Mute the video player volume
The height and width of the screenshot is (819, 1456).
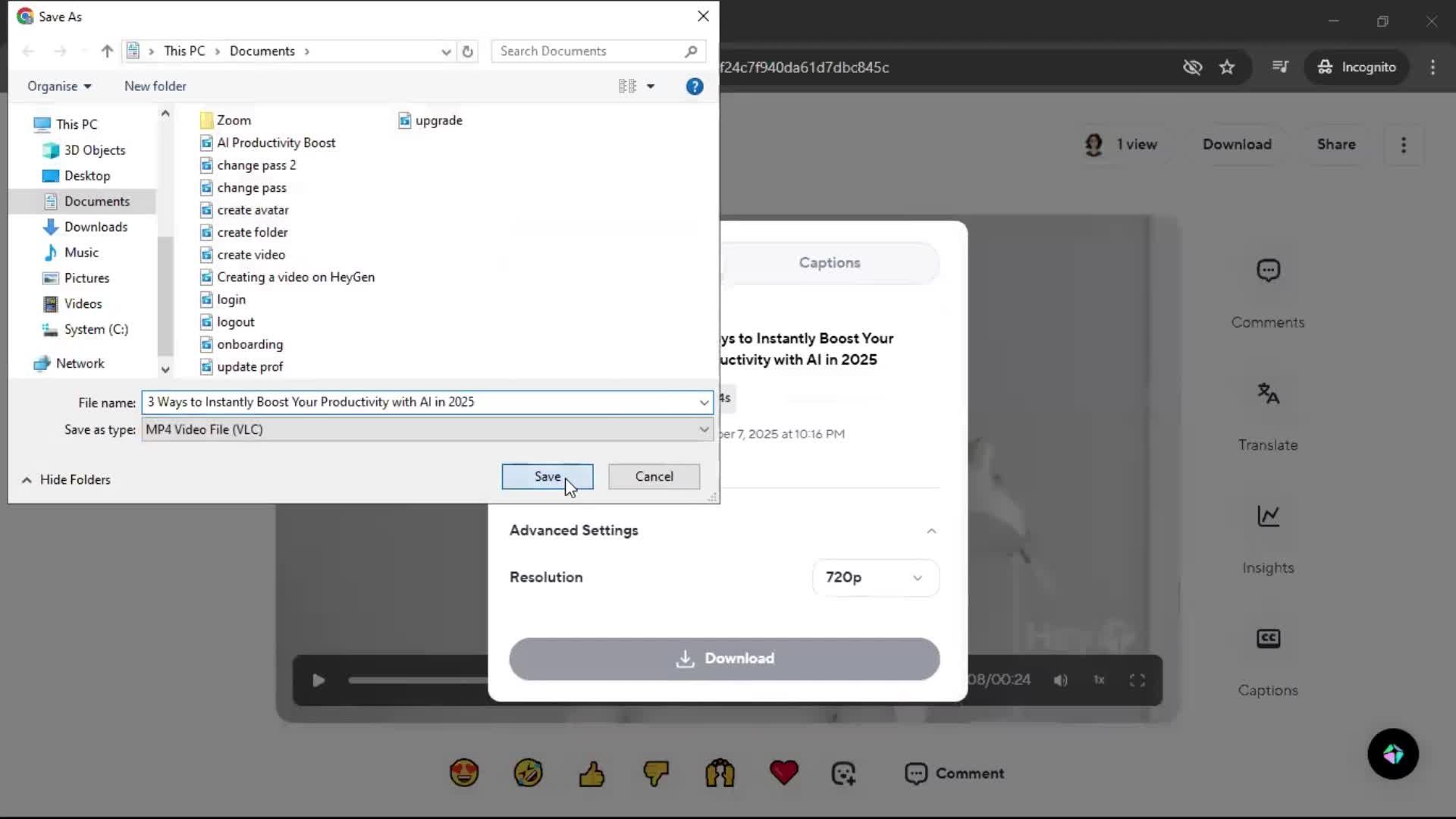1060,680
